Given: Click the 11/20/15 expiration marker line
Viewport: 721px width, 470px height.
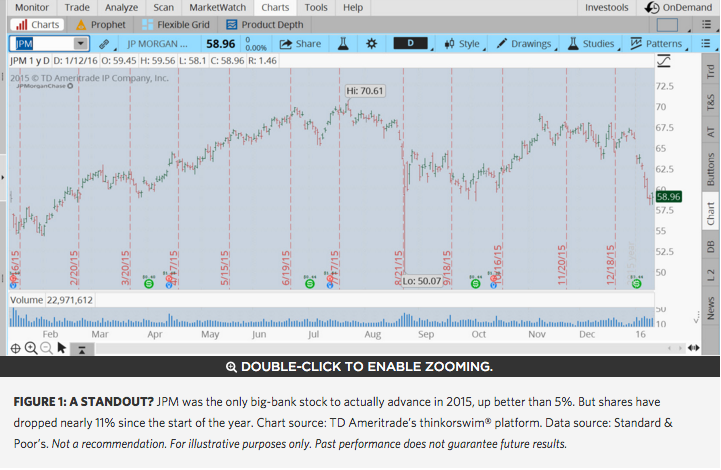Looking at the screenshot, I should coord(566,179).
